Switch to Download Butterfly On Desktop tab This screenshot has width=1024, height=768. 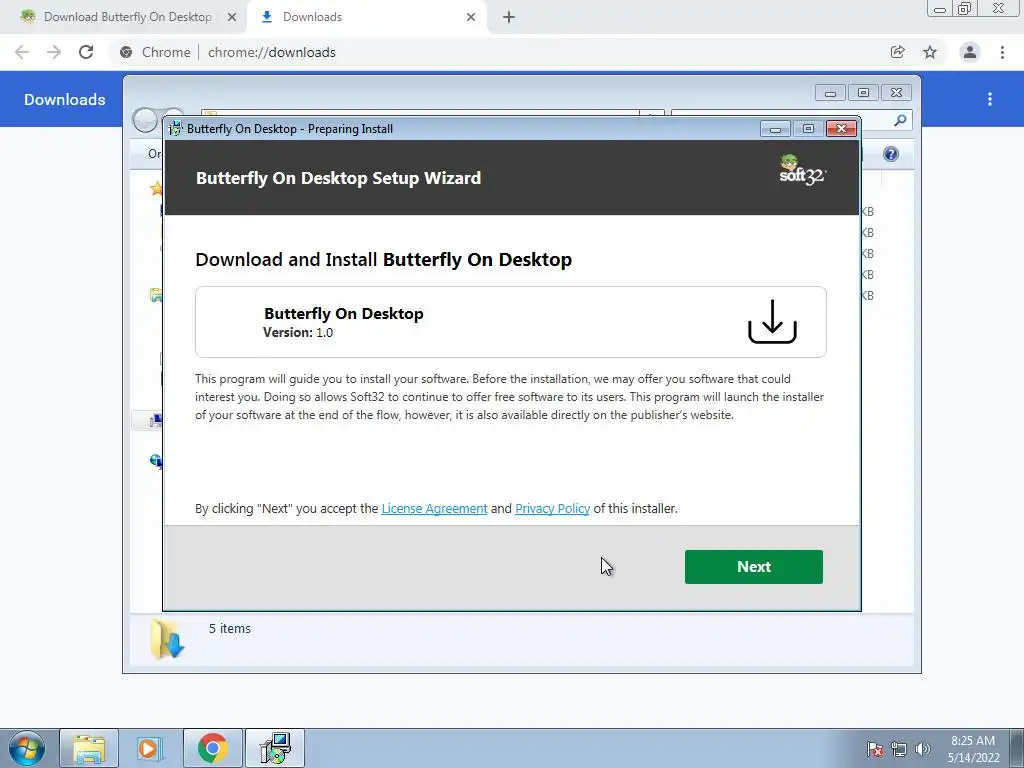pos(128,17)
